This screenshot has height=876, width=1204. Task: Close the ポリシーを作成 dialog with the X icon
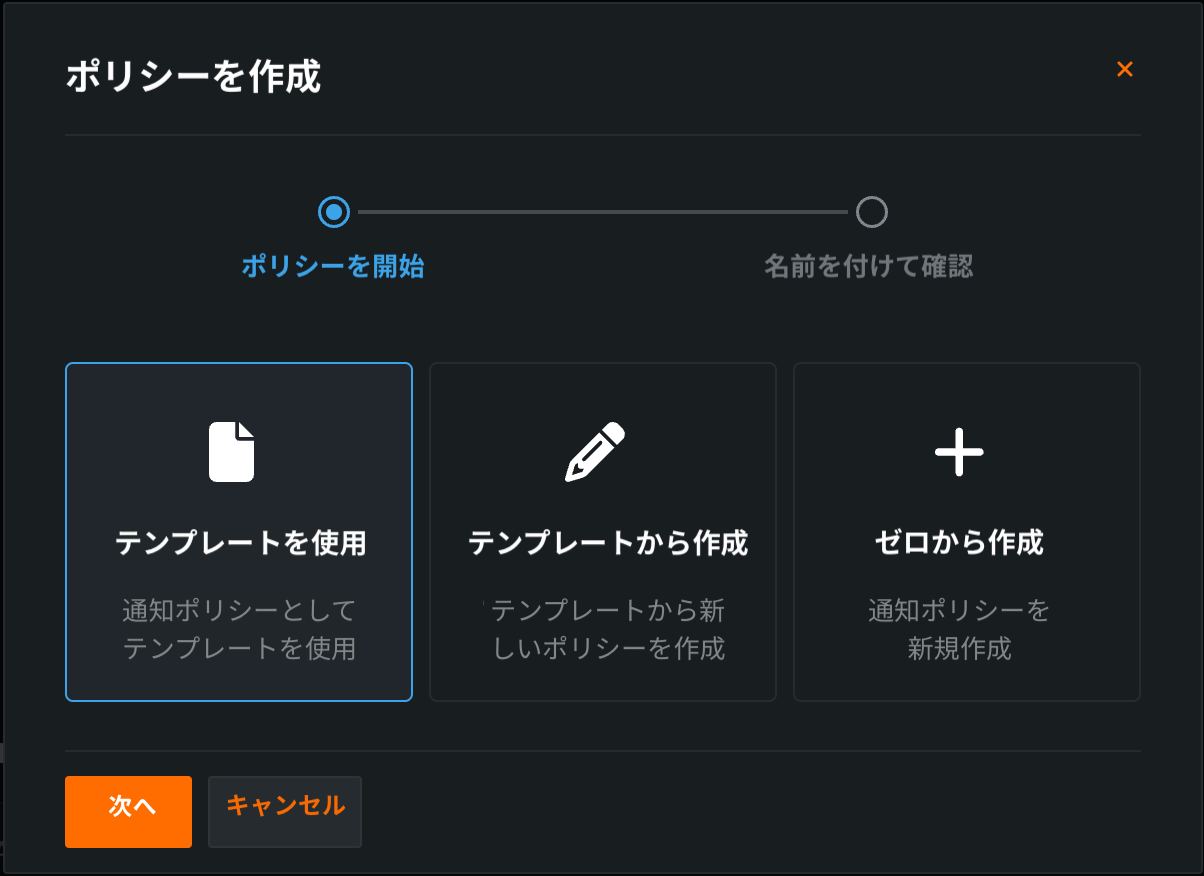(x=1125, y=69)
